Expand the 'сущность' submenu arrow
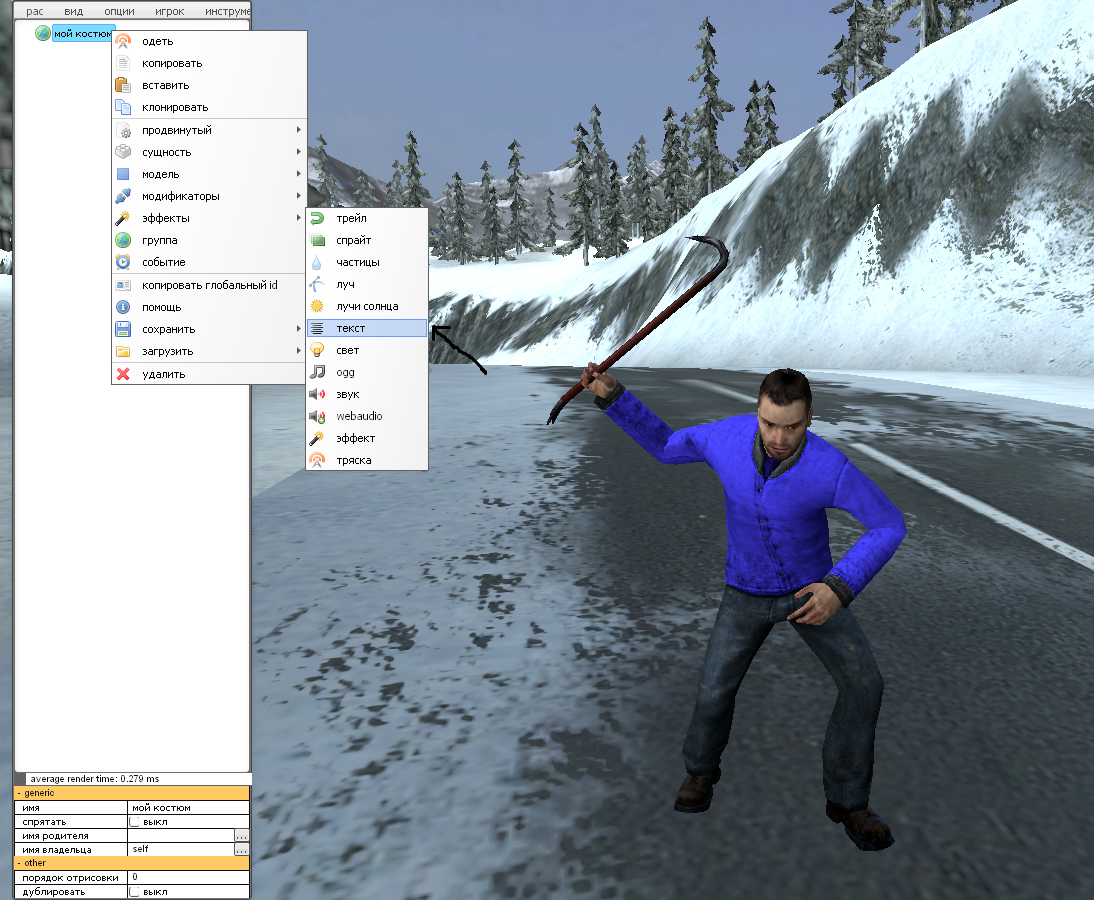 (299, 152)
